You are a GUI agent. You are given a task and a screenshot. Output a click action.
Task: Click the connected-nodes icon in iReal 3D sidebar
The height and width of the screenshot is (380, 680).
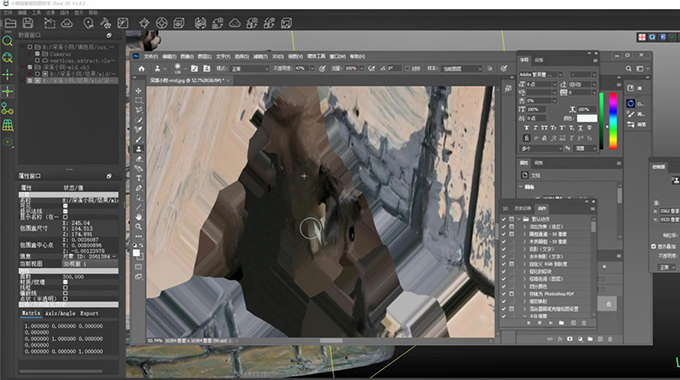(7, 108)
